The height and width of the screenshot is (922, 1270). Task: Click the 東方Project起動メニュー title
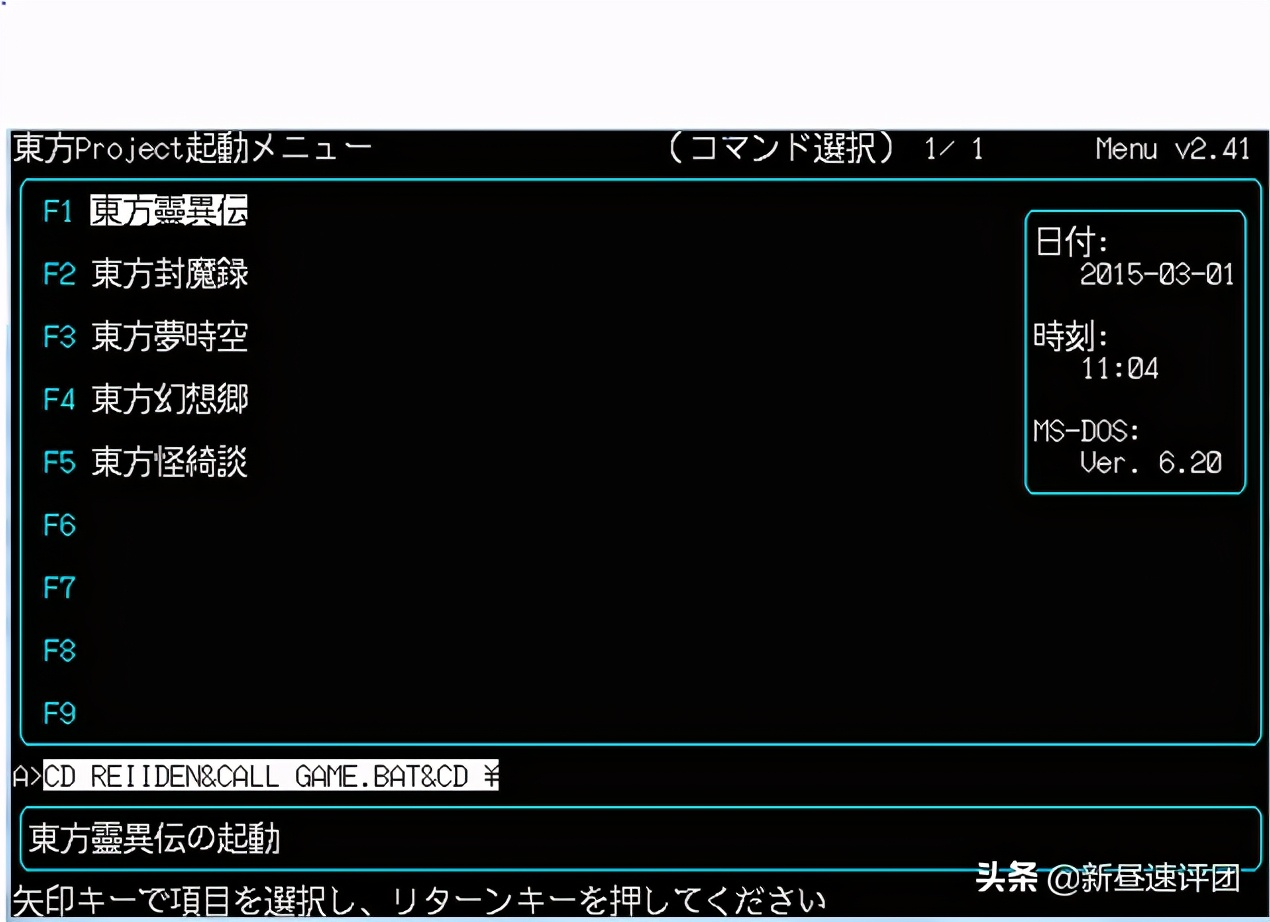pyautogui.click(x=190, y=148)
